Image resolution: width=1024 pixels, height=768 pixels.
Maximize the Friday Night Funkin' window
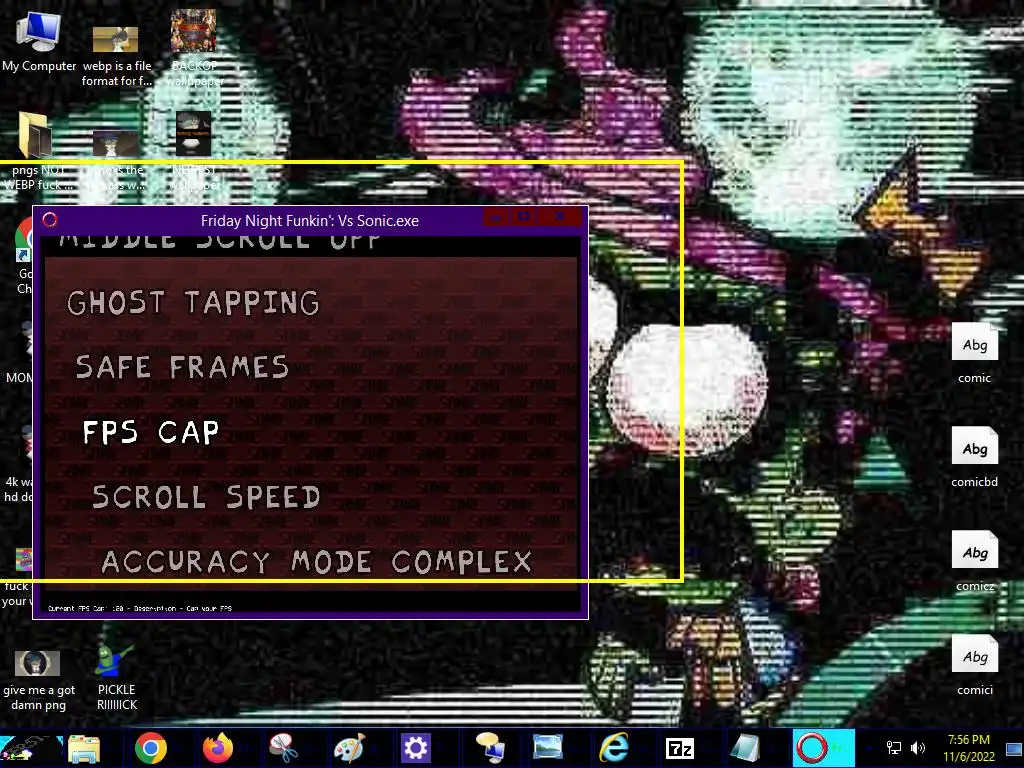[x=524, y=217]
